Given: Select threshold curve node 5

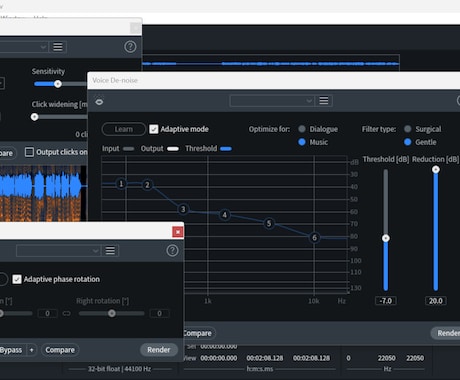Looking at the screenshot, I should (269, 223).
